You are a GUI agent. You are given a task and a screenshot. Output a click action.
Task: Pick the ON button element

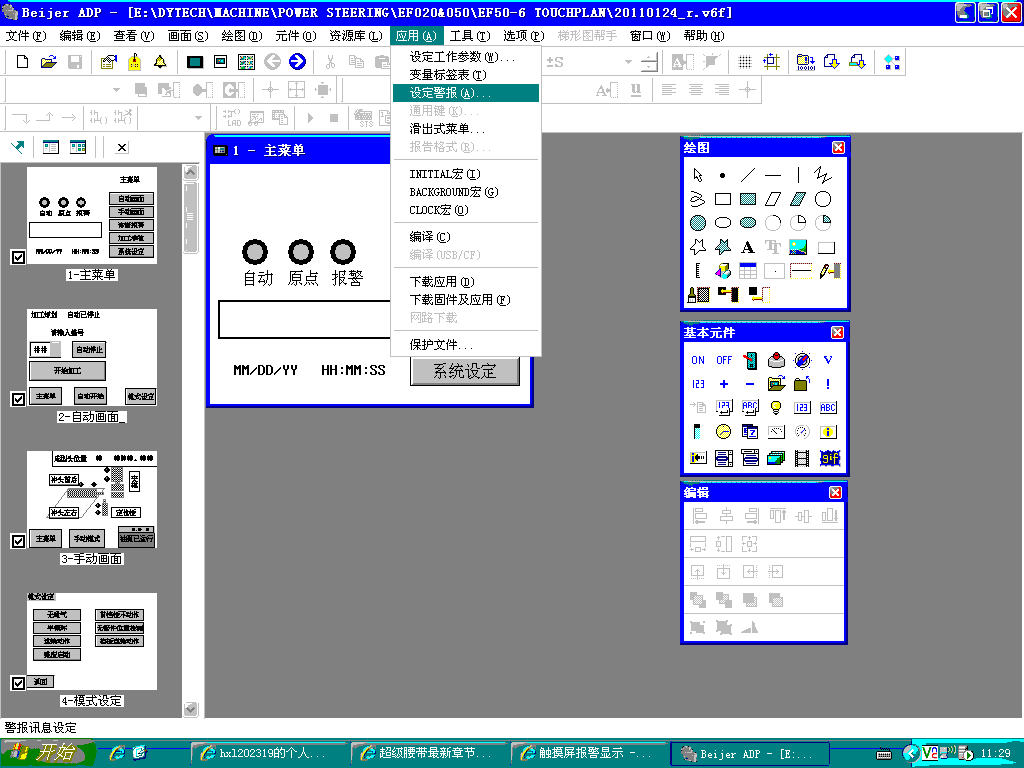698,360
